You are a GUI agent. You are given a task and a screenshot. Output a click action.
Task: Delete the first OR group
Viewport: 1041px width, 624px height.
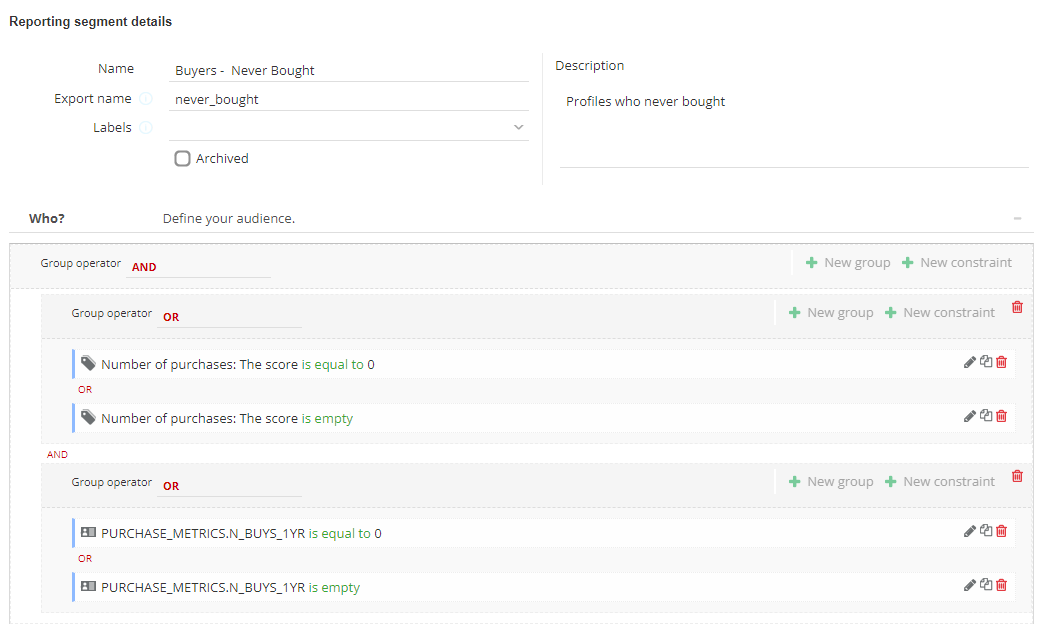click(x=1017, y=307)
